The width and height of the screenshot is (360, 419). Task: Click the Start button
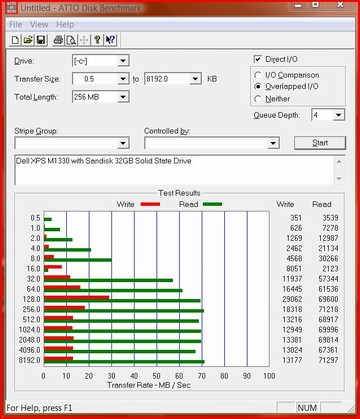[x=320, y=143]
